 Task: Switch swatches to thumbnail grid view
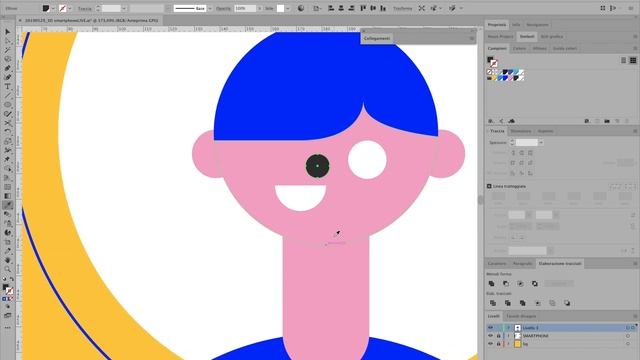[633, 60]
